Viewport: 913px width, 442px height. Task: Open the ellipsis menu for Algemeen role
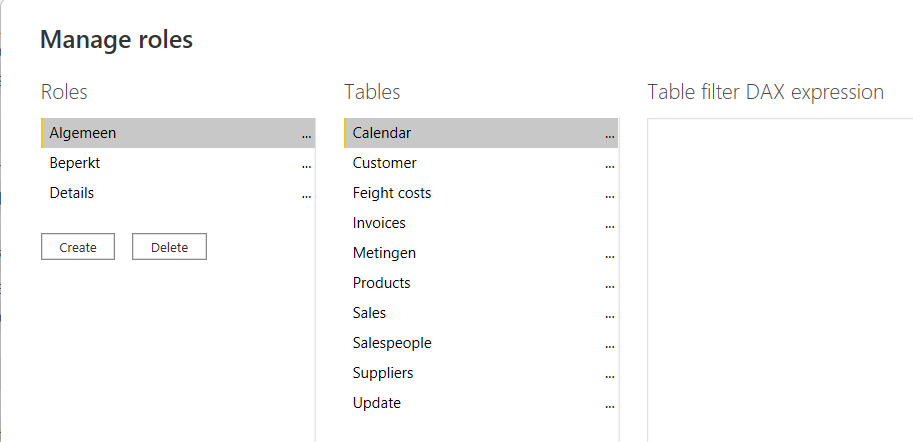tap(306, 135)
